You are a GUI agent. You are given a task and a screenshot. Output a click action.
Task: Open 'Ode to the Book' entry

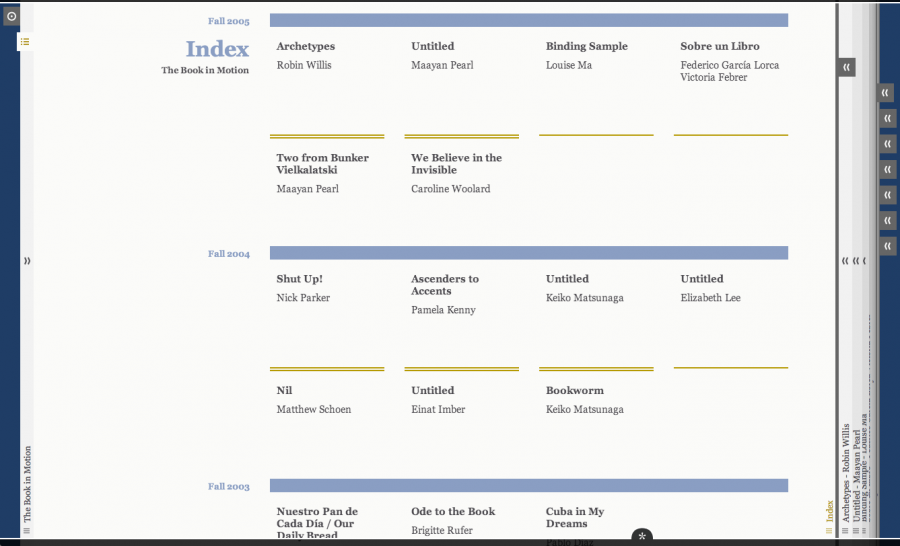(x=452, y=512)
